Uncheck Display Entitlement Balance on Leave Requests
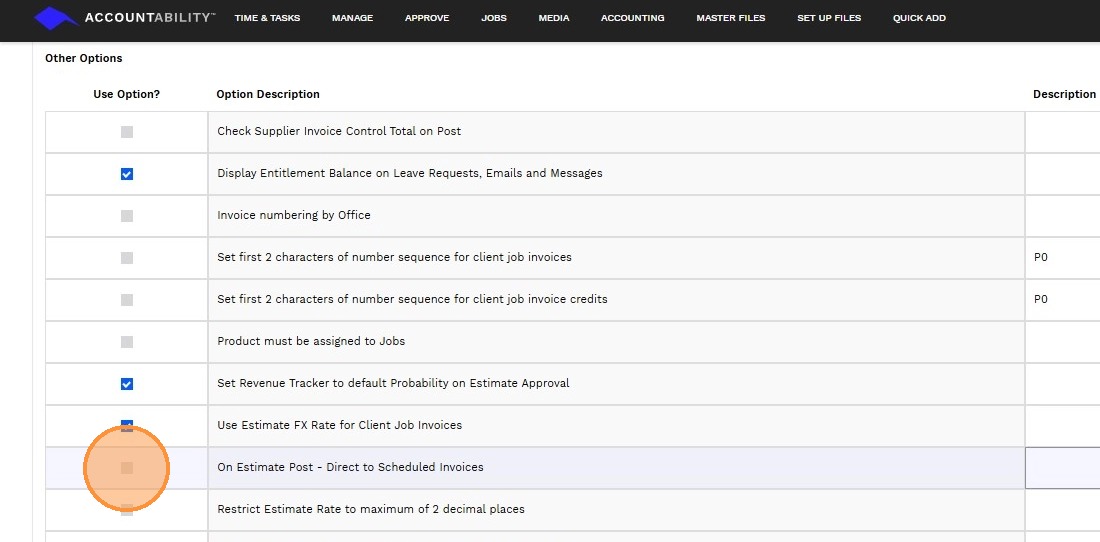Screen dimensions: 1100x542 [127, 174]
